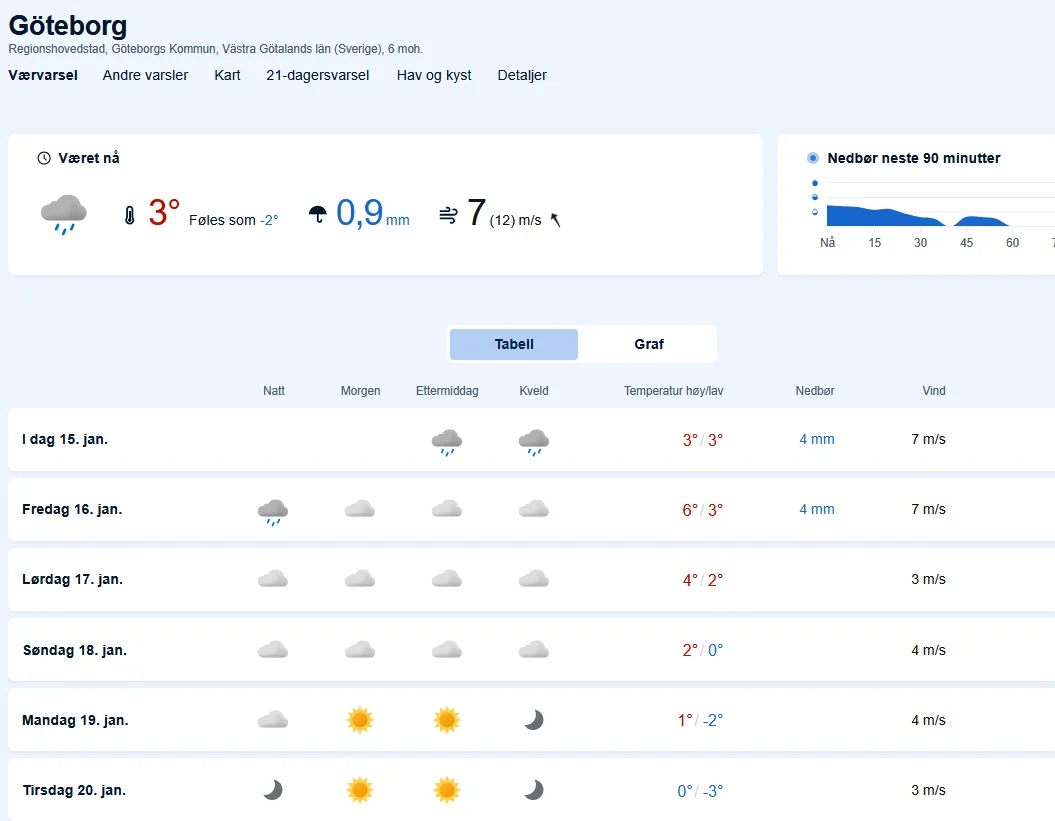The width and height of the screenshot is (1055, 821).
Task: Click the umbrella precipitation icon
Action: click(318, 215)
